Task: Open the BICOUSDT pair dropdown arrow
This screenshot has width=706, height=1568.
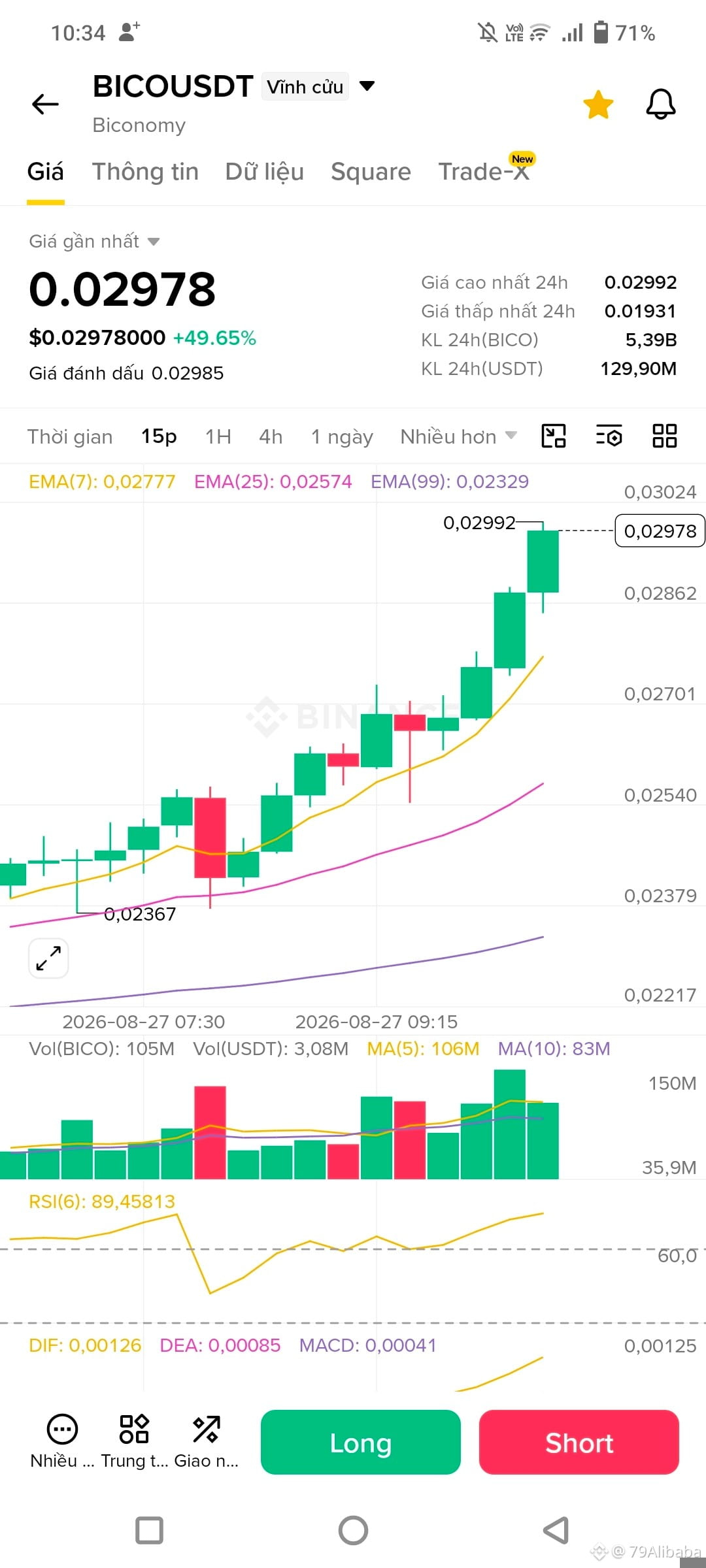Action: pyautogui.click(x=367, y=86)
